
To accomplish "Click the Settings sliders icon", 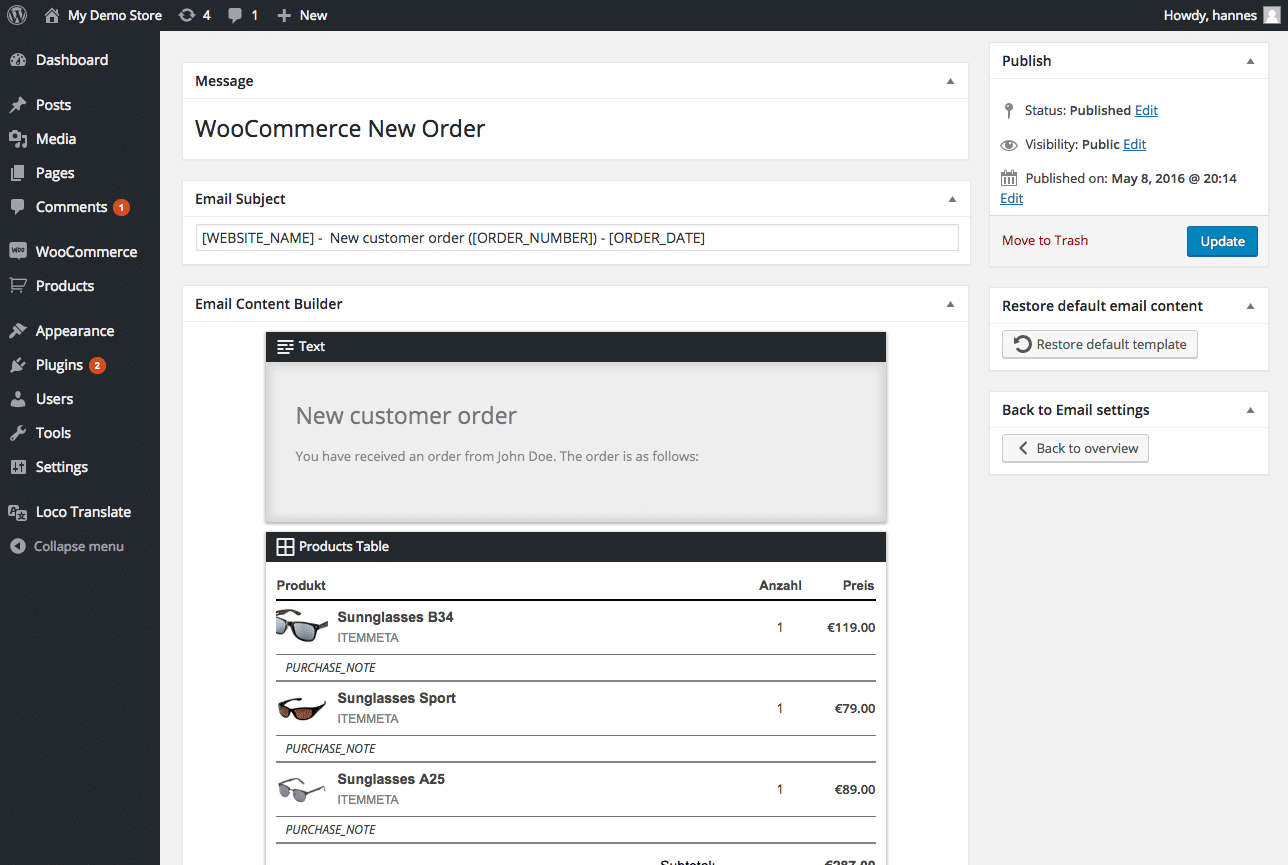I will click(18, 467).
